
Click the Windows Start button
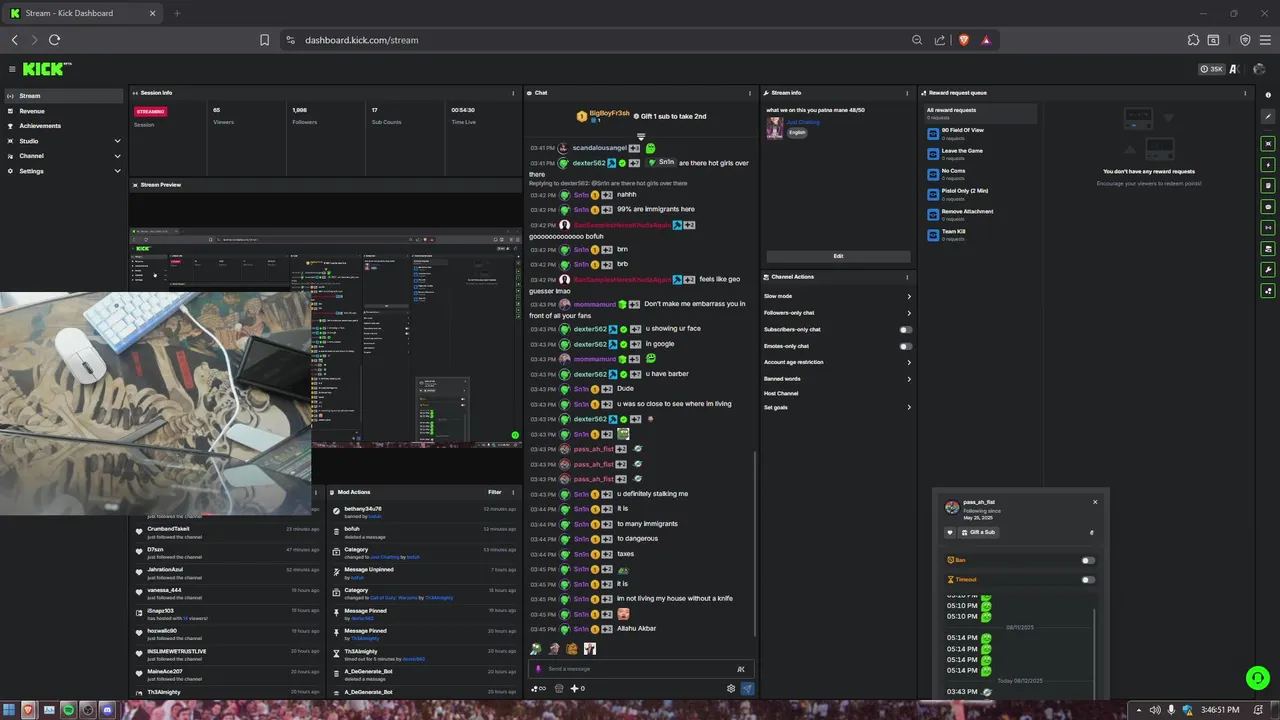point(7,709)
